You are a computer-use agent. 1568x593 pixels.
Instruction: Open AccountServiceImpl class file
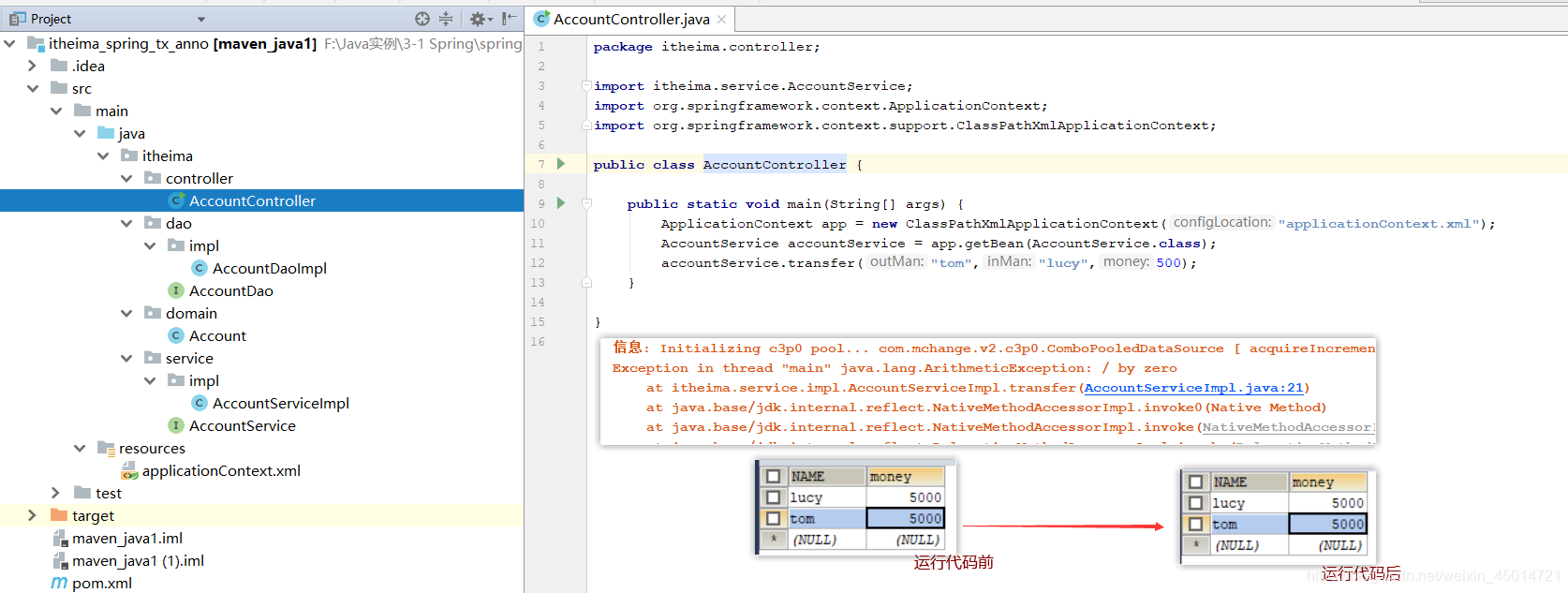pos(281,403)
